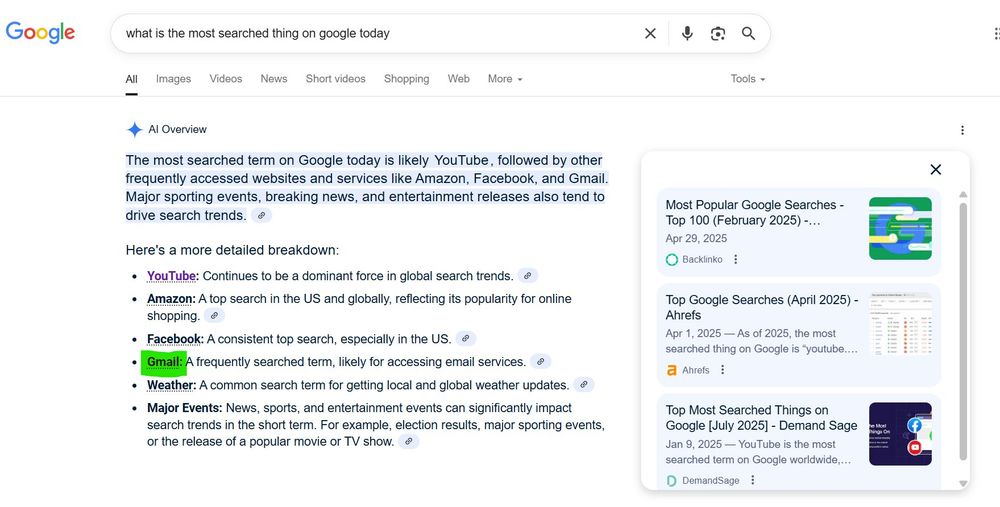Click the magnifying glass search icon
This screenshot has height=507, width=1000.
tap(748, 33)
